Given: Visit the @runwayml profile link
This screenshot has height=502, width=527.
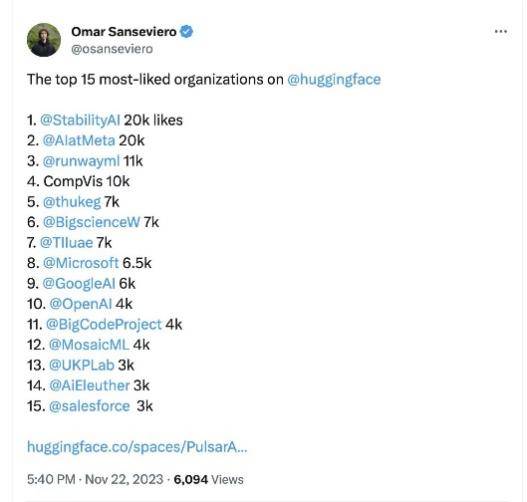Looking at the screenshot, I should (x=81, y=161).
